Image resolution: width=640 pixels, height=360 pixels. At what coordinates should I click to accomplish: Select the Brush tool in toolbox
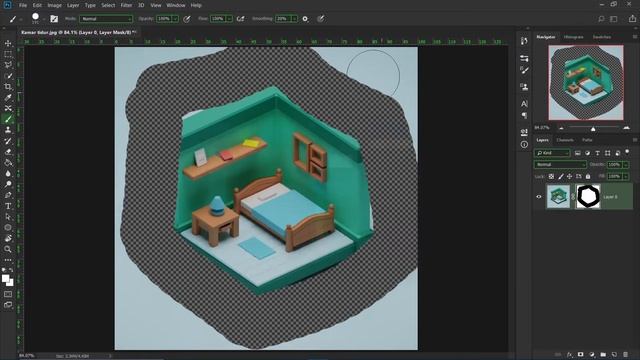(x=8, y=119)
